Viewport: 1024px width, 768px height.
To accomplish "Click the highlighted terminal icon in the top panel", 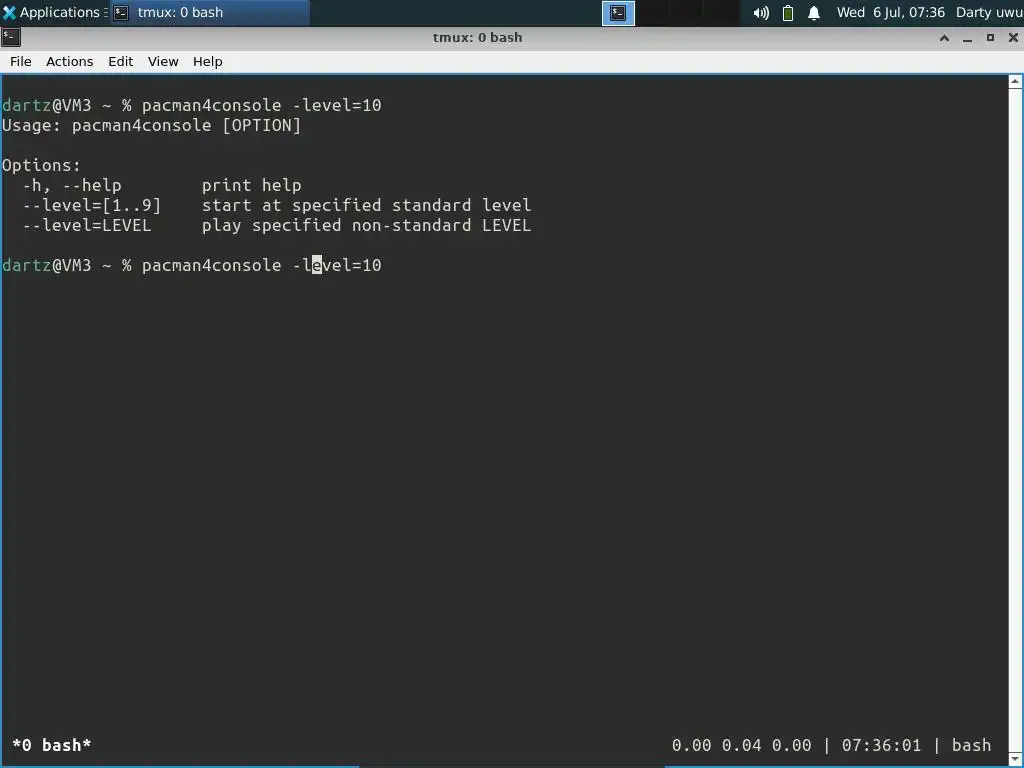I will [x=618, y=13].
